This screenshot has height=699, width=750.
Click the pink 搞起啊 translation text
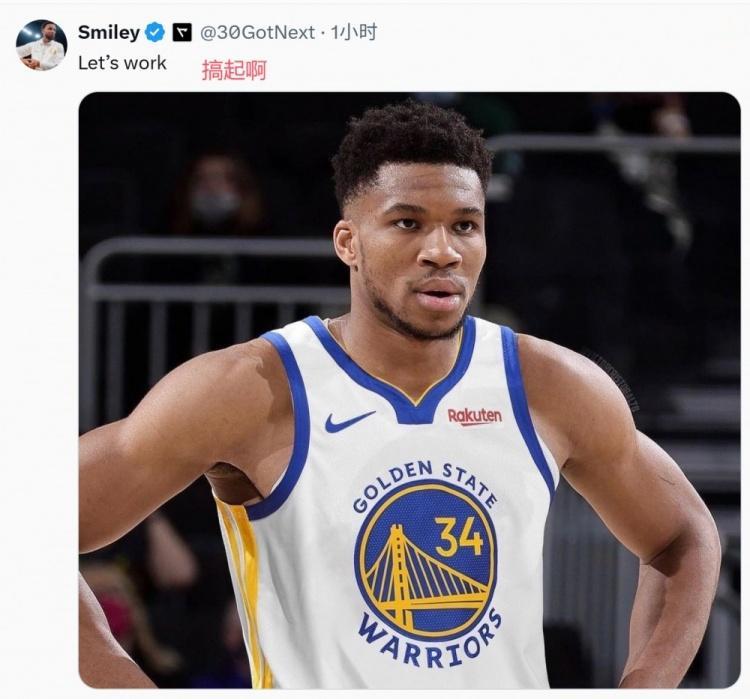[234, 70]
